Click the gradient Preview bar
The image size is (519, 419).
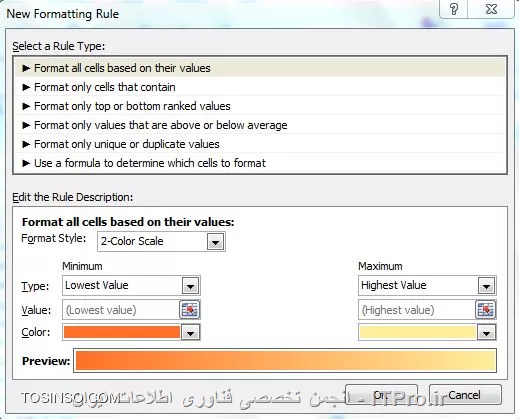pos(285,360)
